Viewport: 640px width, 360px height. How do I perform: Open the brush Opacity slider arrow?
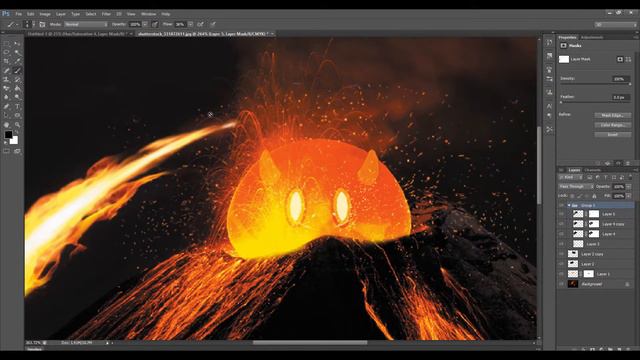click(x=145, y=24)
